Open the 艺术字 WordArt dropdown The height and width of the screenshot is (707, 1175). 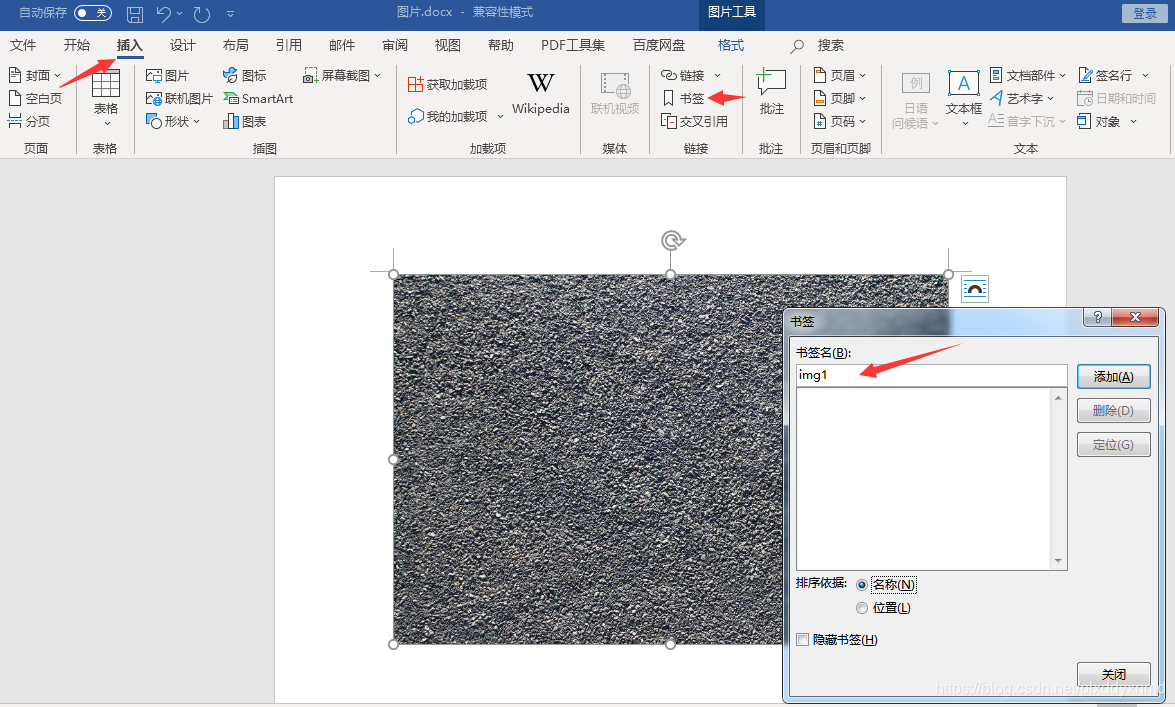(1021, 98)
